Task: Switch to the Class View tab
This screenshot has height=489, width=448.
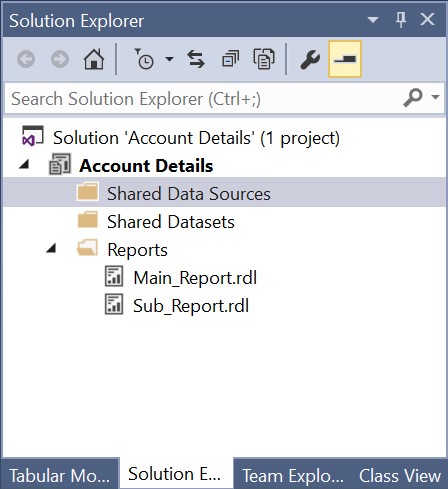Action: click(400, 475)
